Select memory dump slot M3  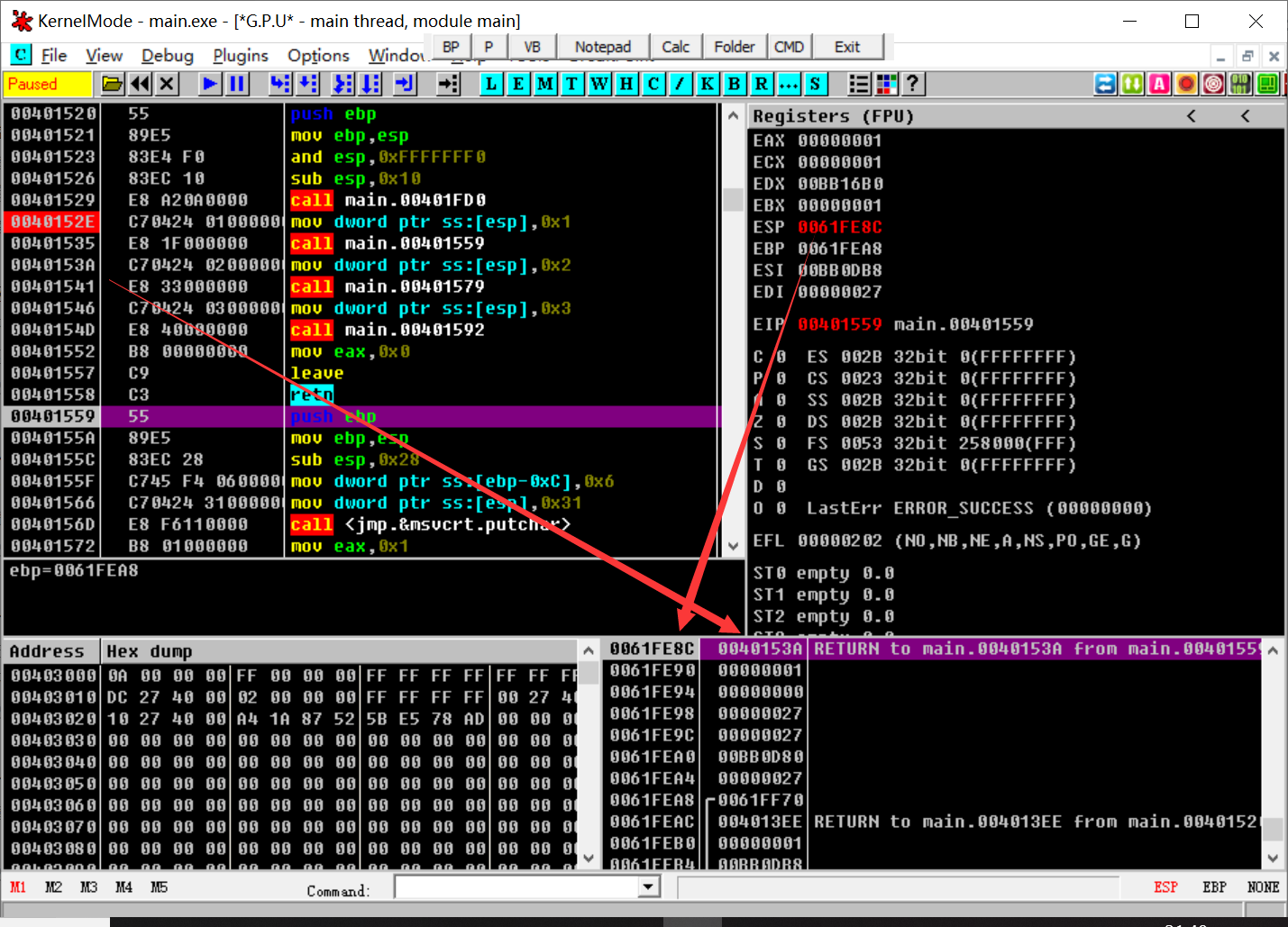point(88,887)
